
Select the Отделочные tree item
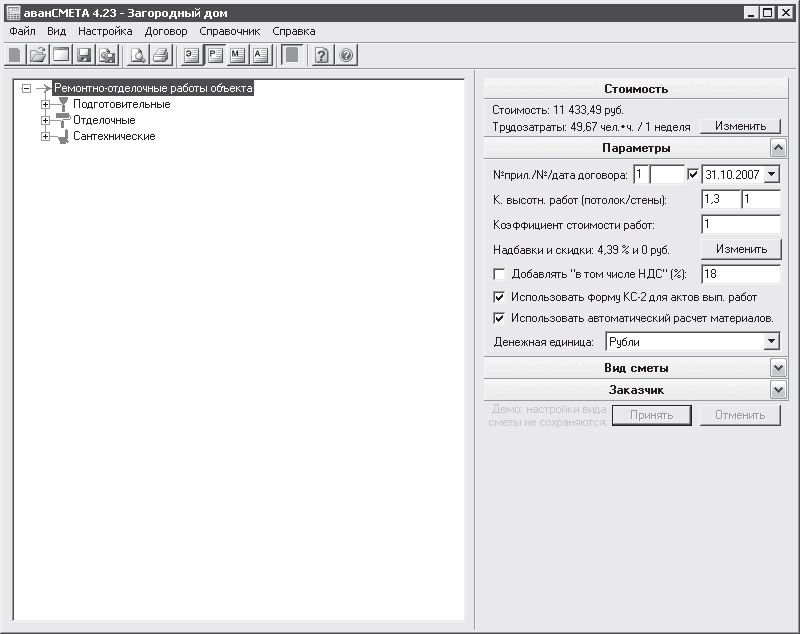104,120
